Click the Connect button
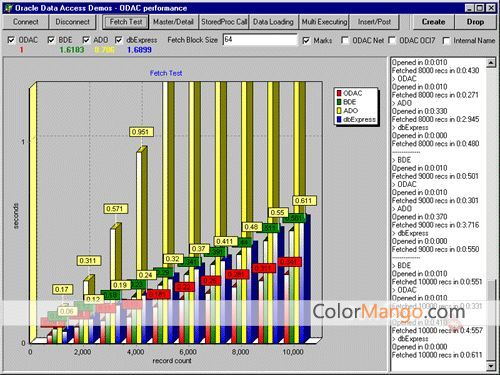 26,22
